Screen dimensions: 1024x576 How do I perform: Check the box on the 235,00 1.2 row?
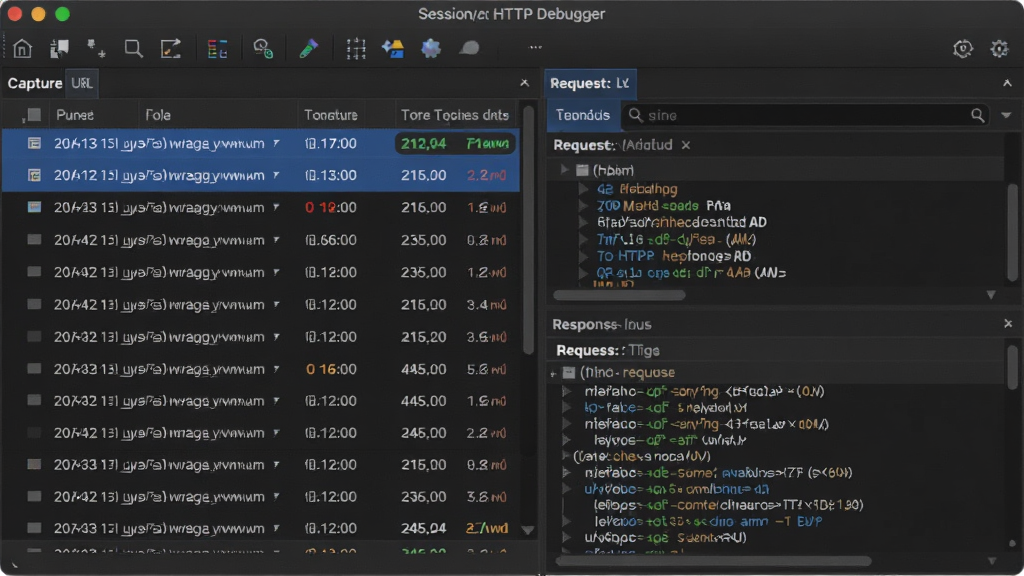tap(34, 272)
